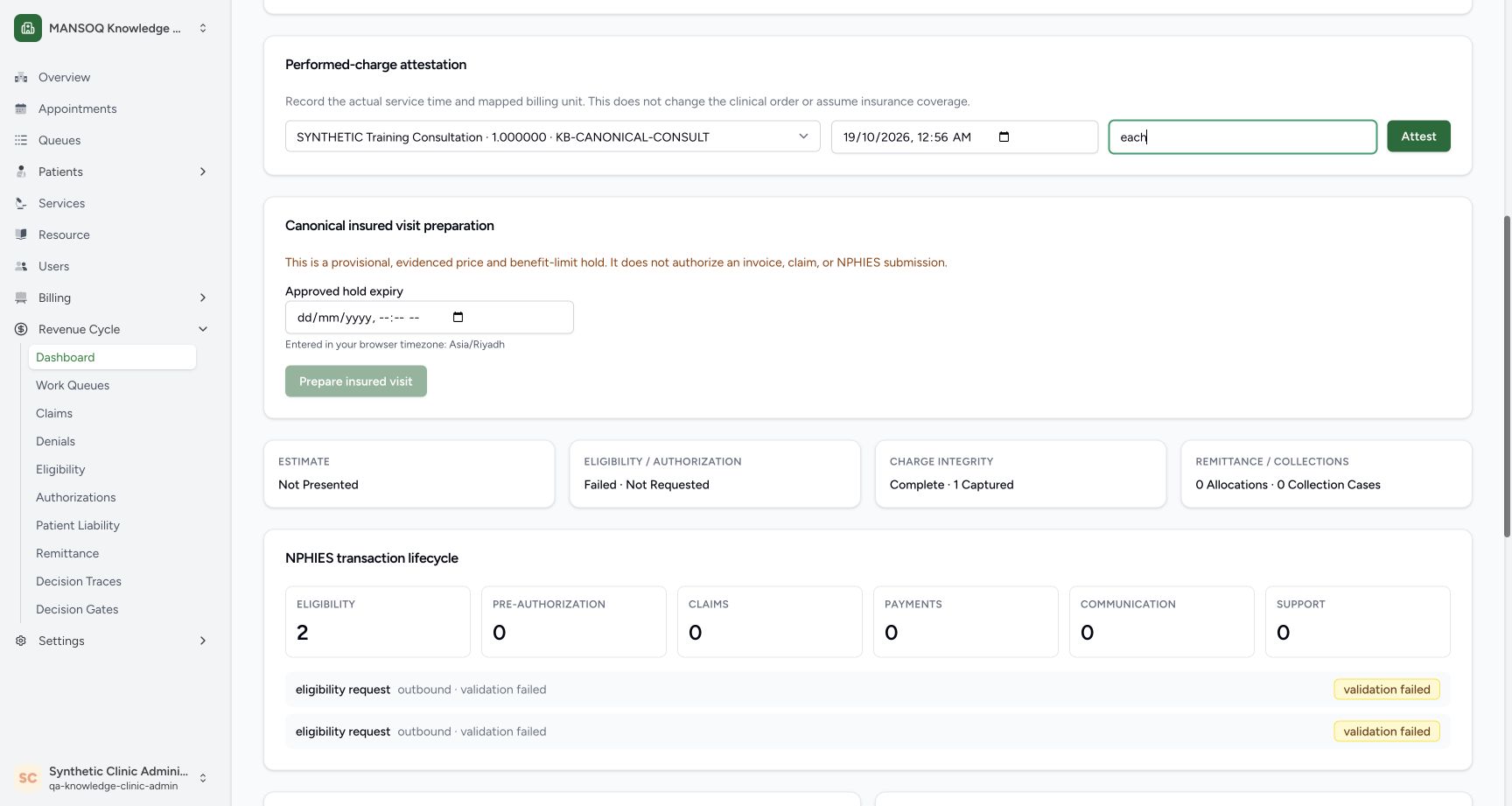Click the first validation failed badge
The image size is (1512, 806).
point(1387,690)
